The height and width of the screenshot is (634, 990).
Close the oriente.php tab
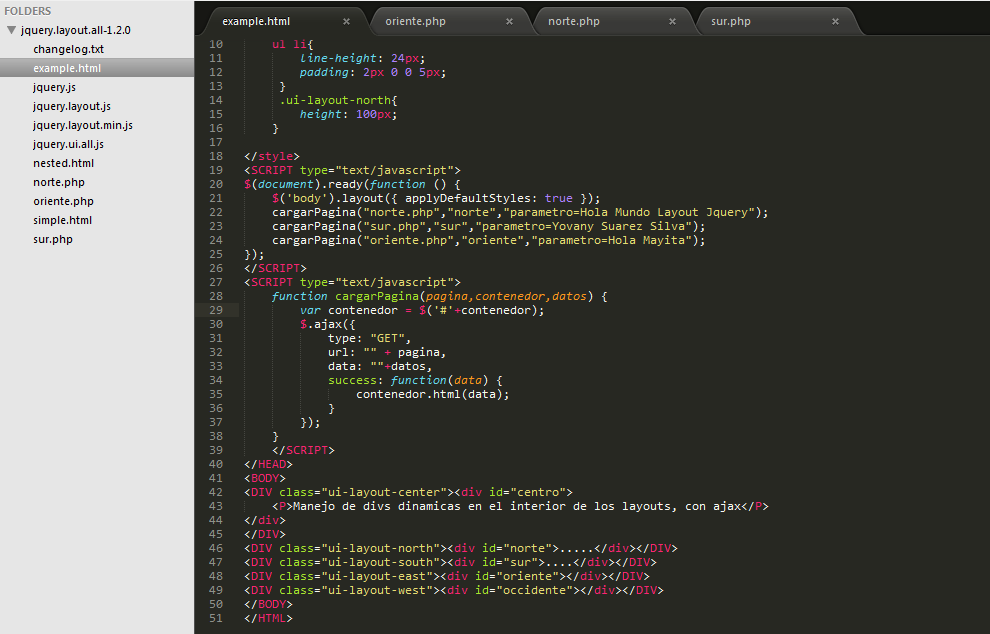pyautogui.click(x=508, y=19)
